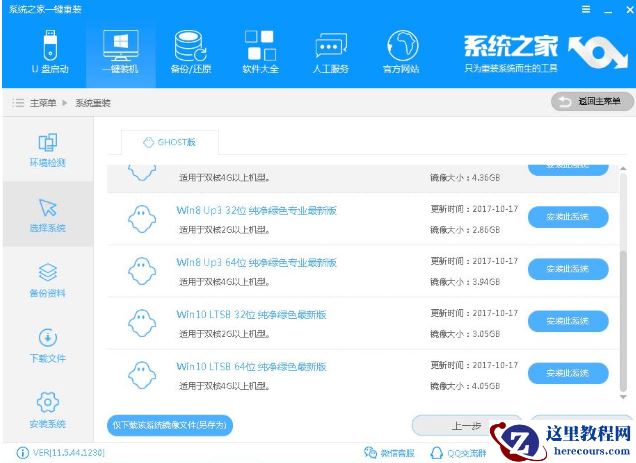This screenshot has width=636, height=463.
Task: Open Win8 Up3 64位 纯净绿色专业最新版 title
Action: point(256,262)
